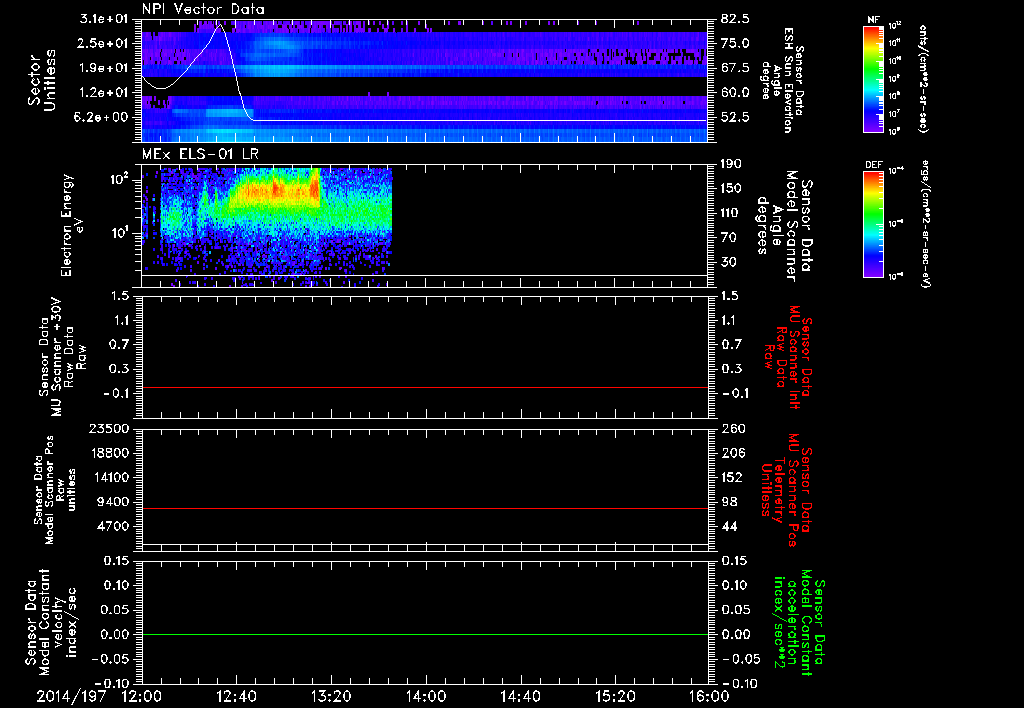This screenshot has height=708, width=1024.
Task: Click the green 'Model Constant acceleration' label
Action: click(799, 622)
